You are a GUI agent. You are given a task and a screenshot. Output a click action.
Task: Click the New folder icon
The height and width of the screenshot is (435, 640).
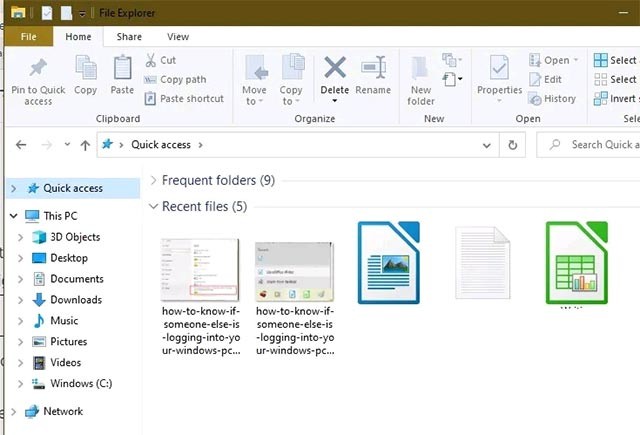421,68
